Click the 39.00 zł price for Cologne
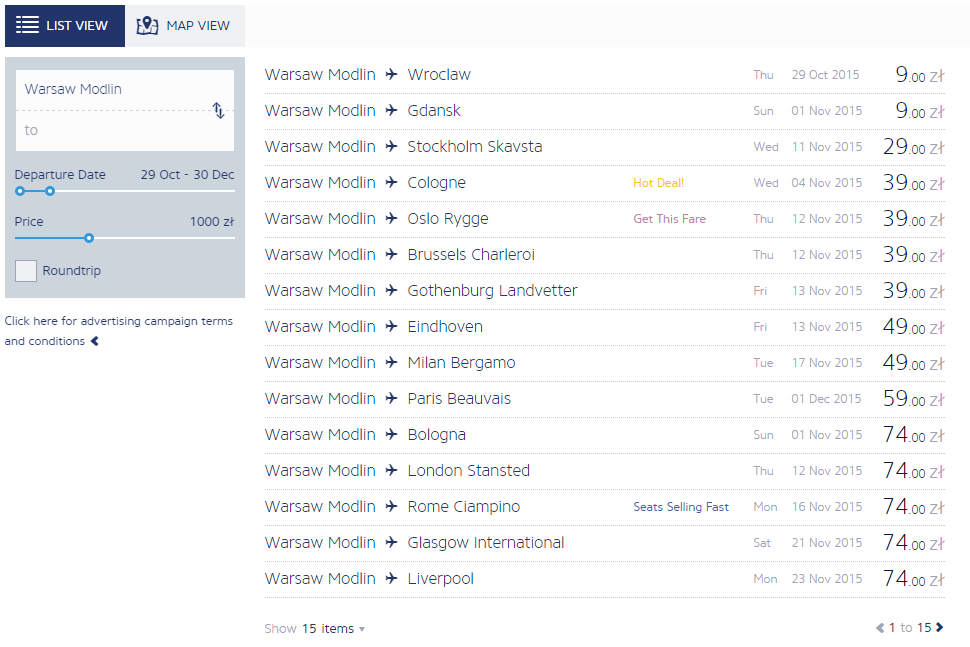 pos(914,182)
